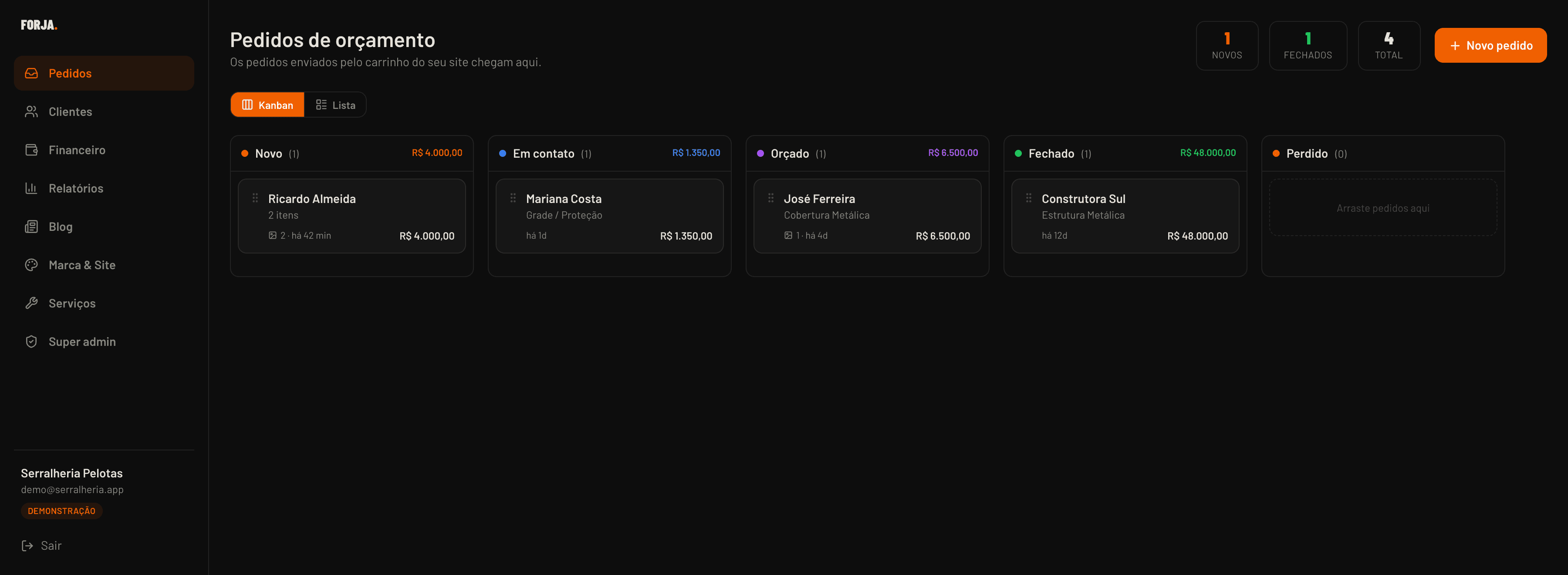This screenshot has width=1568, height=575.
Task: Click the Pedidos inbox icon in sidebar
Action: coord(32,73)
